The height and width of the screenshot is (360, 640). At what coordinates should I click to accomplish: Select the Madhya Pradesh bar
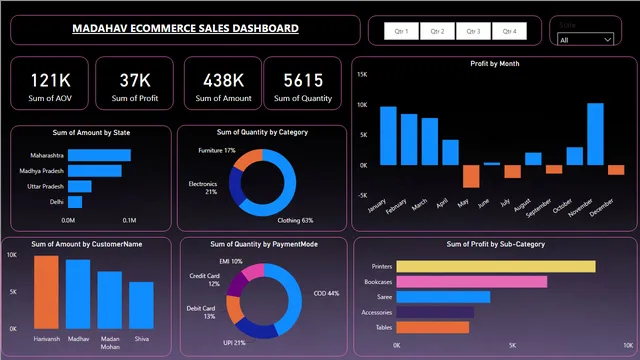[95, 171]
